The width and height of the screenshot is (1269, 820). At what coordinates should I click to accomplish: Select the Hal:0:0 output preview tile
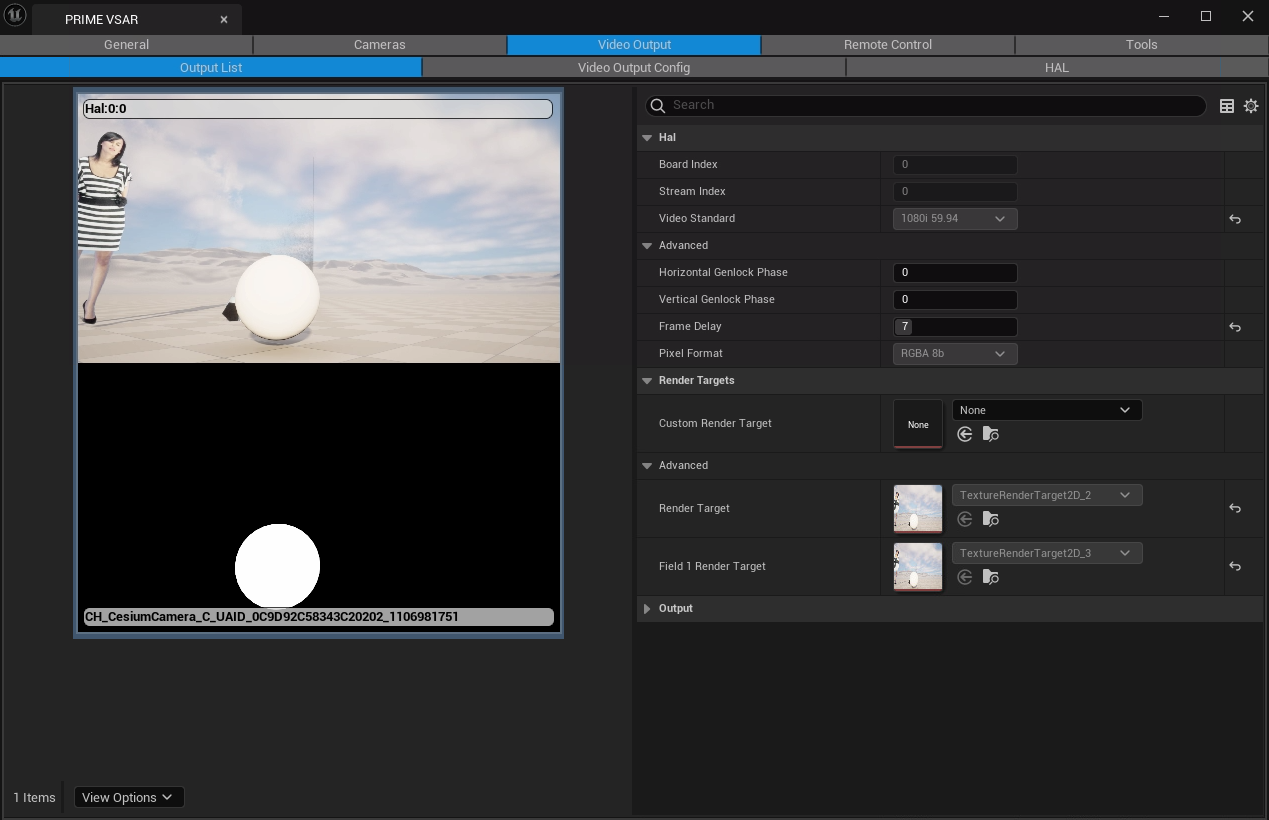[x=318, y=363]
